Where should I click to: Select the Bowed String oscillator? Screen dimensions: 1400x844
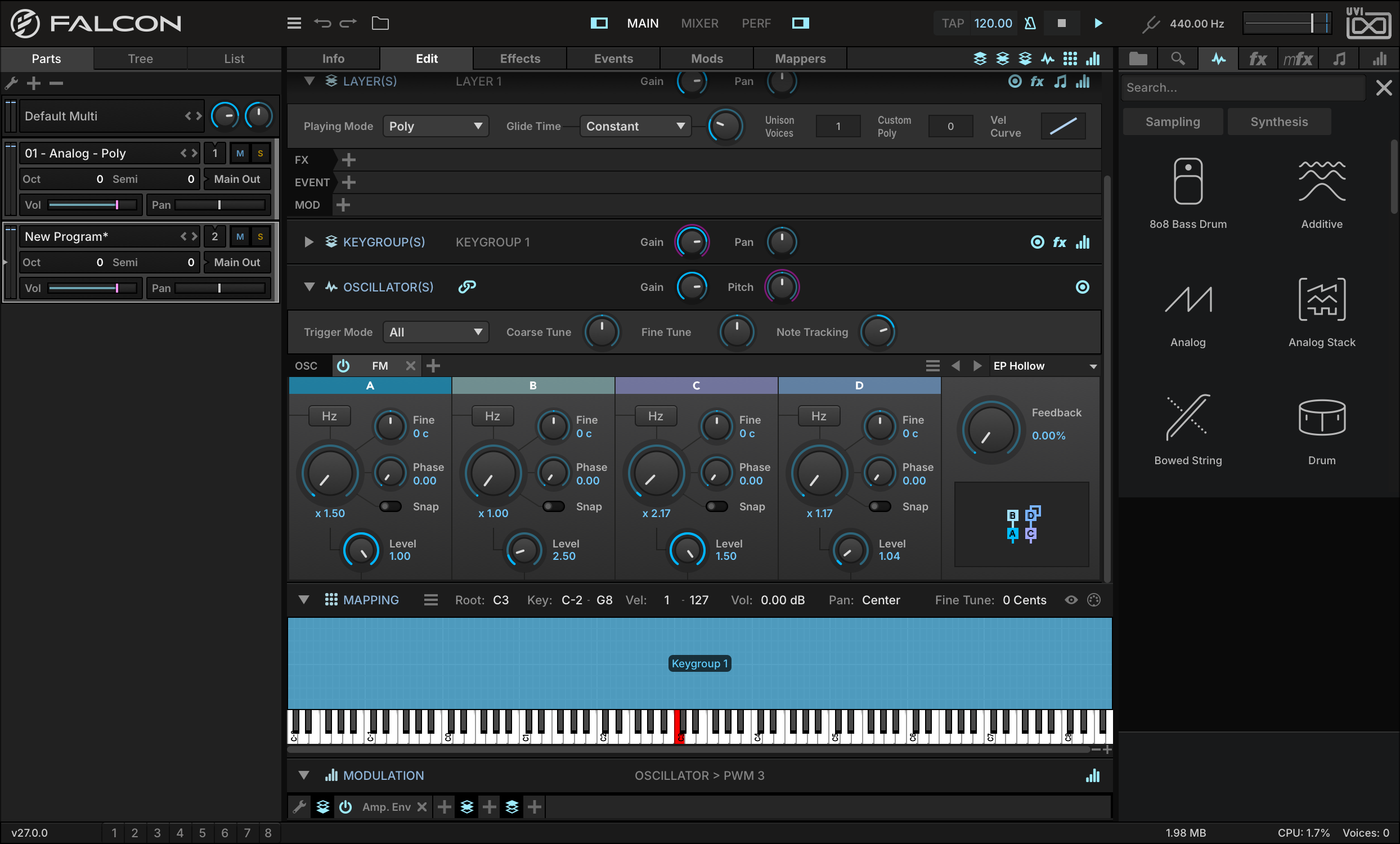tap(1187, 429)
